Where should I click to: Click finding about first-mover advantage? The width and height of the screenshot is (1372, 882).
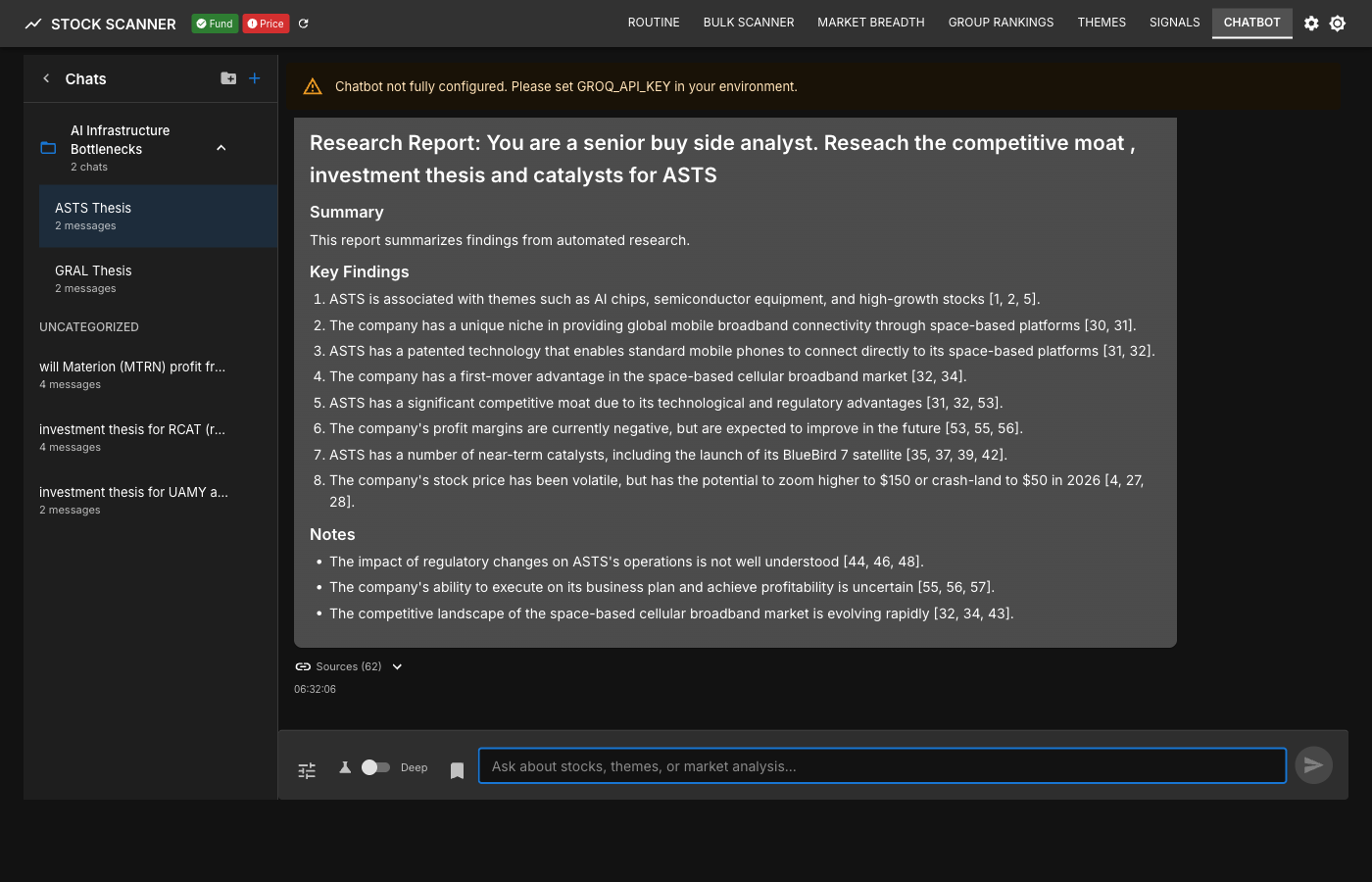[648, 376]
